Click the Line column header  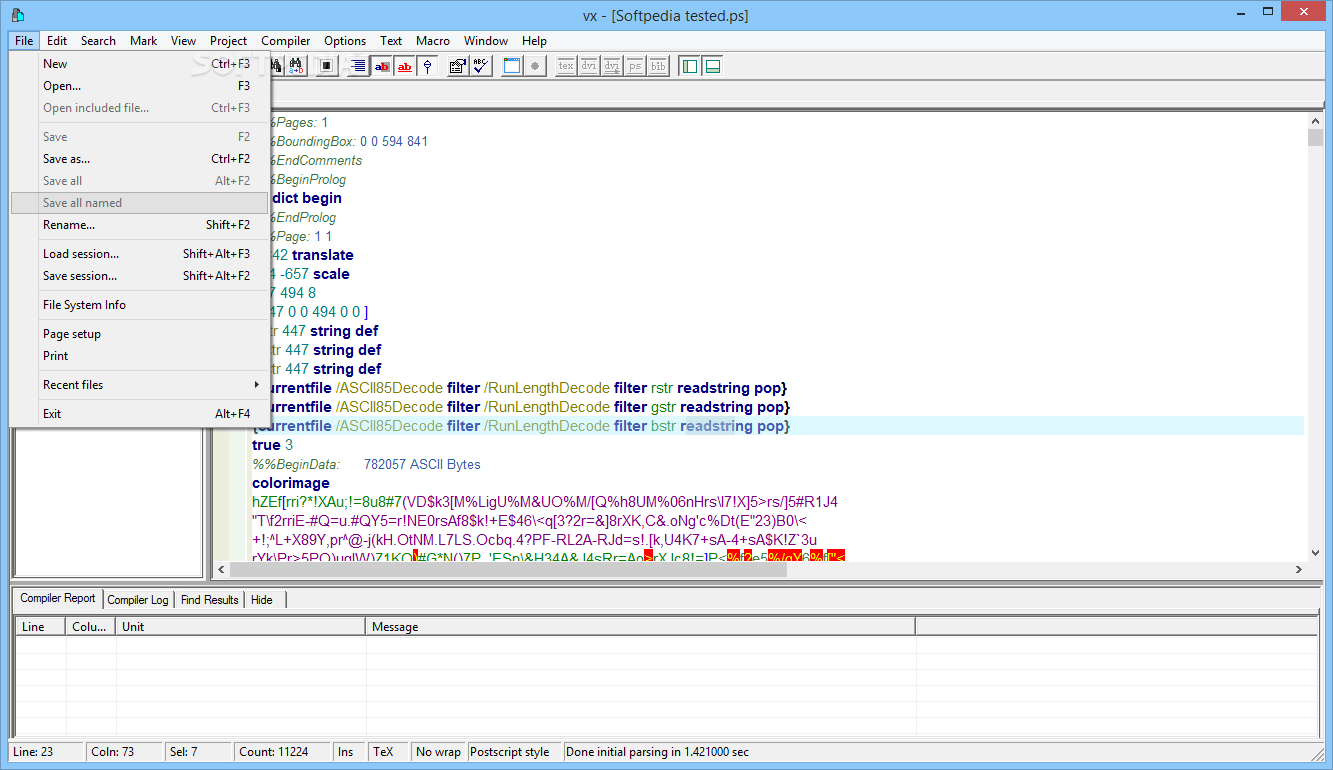click(41, 627)
